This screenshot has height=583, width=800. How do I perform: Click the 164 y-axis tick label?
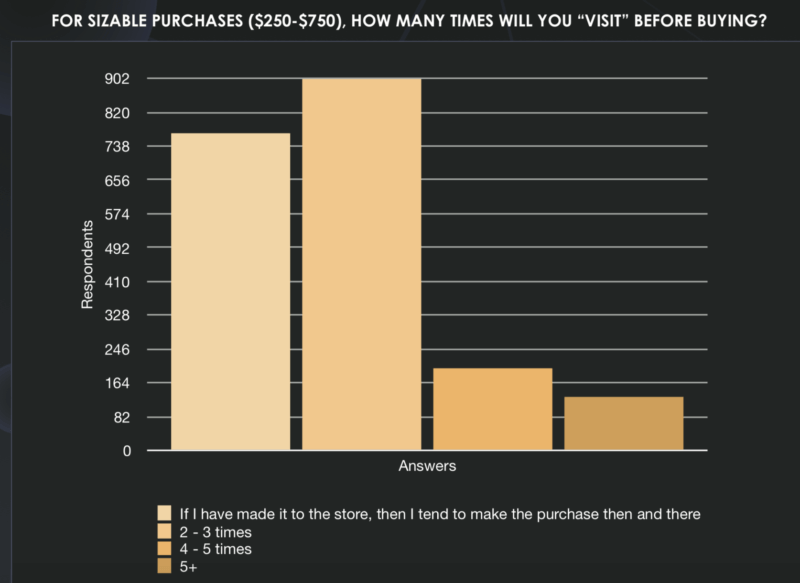pyautogui.click(x=119, y=383)
